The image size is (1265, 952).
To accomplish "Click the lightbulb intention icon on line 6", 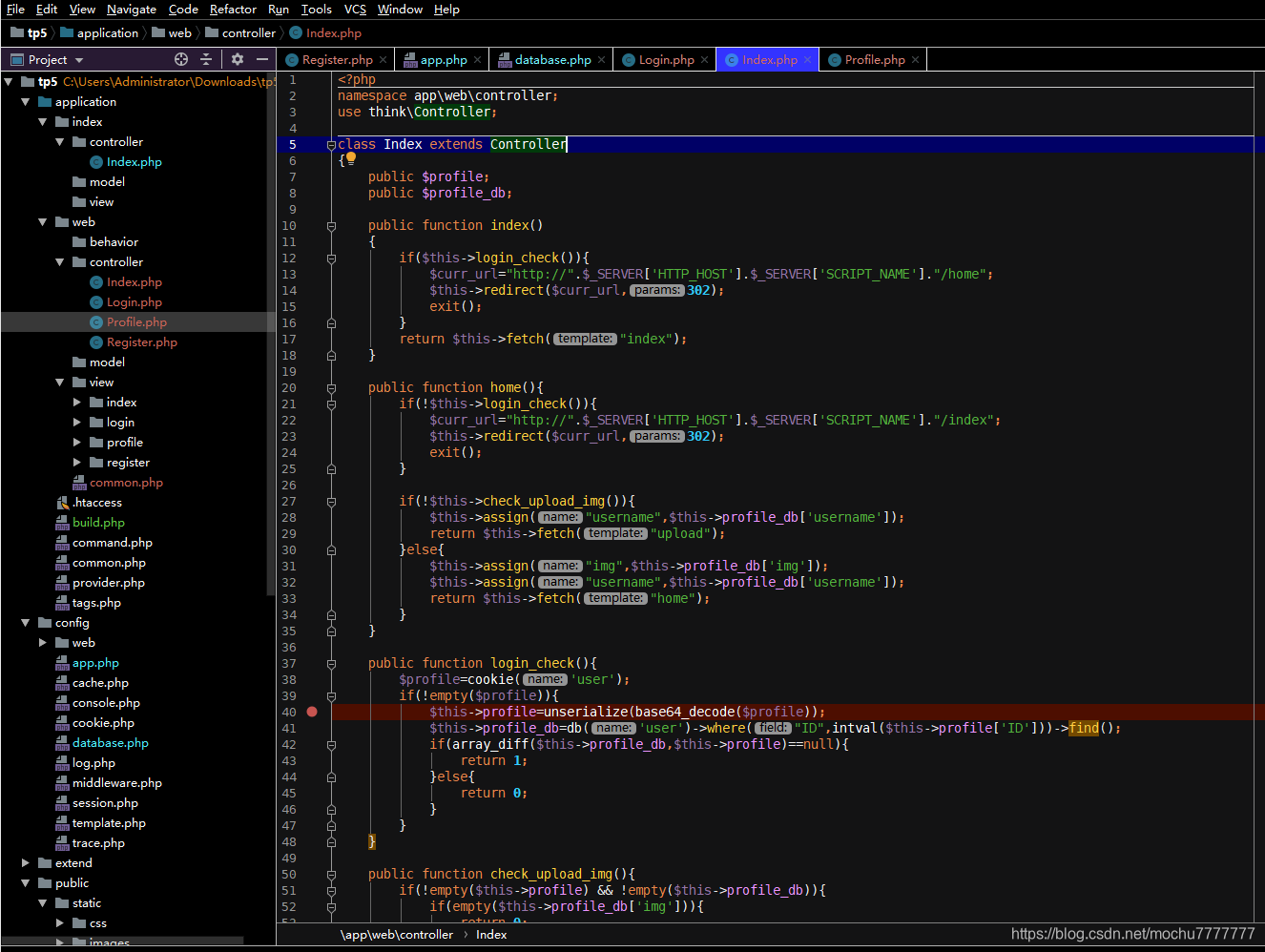I will [350, 158].
